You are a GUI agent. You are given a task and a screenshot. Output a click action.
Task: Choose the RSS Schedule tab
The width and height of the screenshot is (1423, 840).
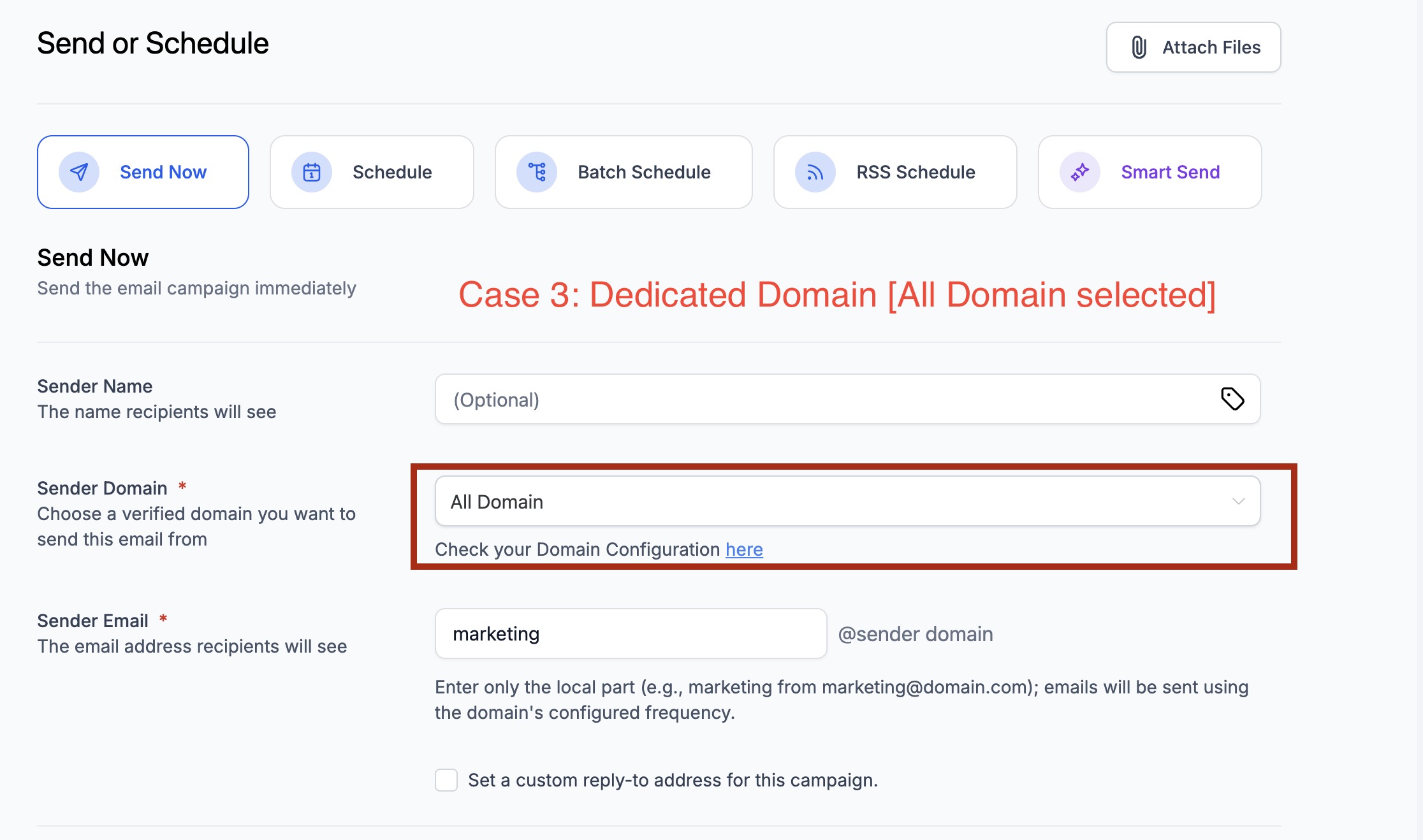[x=916, y=172]
